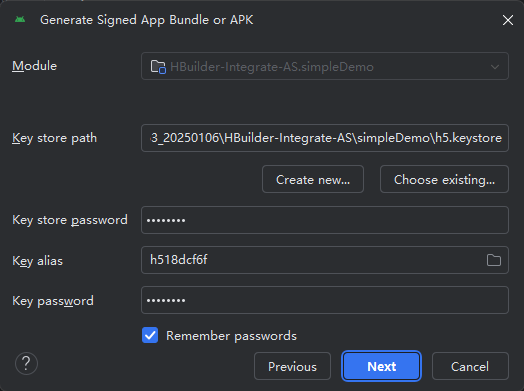Focus the Key store path field
This screenshot has height=391, width=524.
[325, 138]
